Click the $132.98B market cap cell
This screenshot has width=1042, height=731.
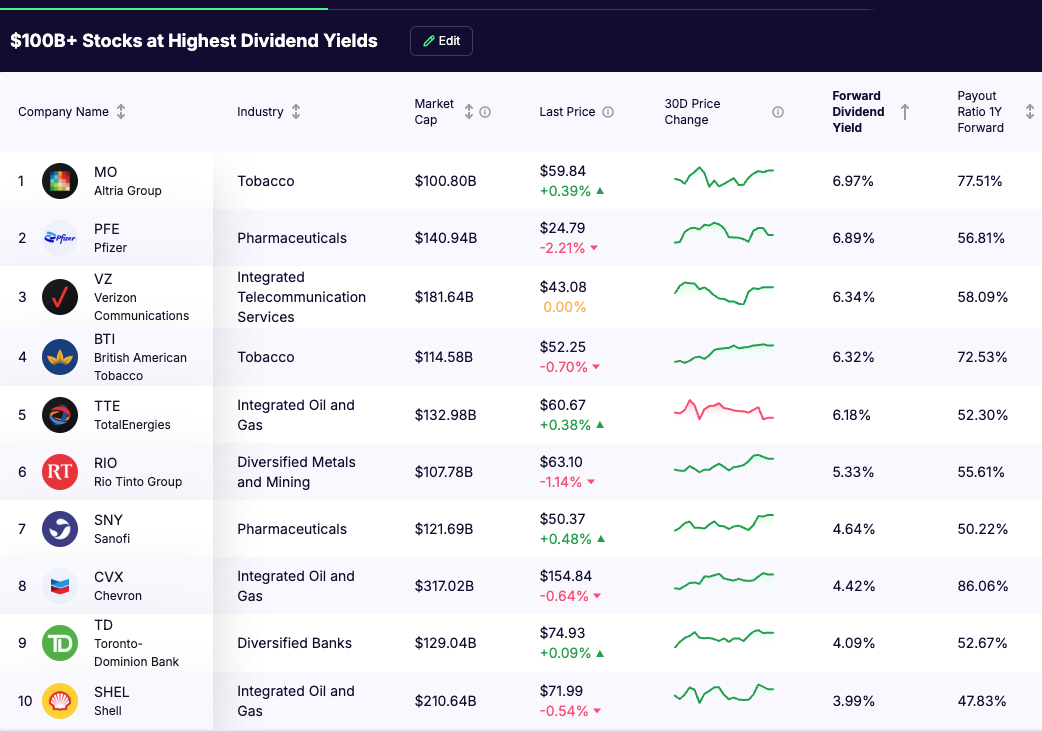pos(445,415)
